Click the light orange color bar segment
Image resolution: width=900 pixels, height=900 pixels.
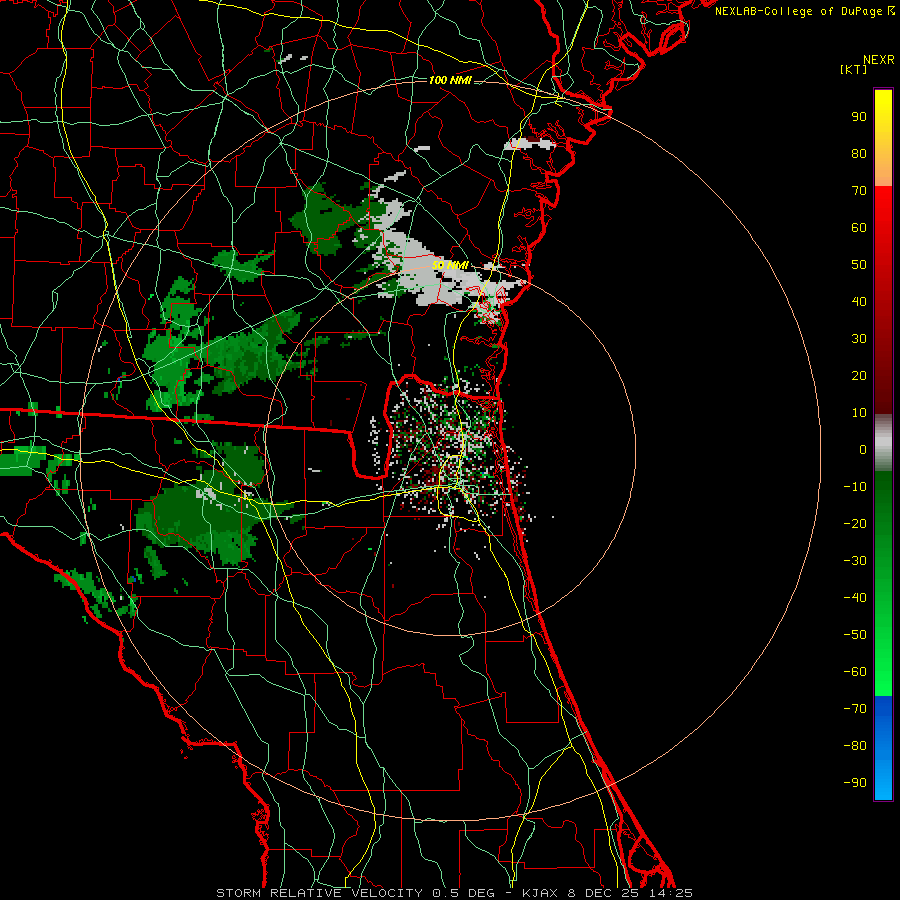point(883,172)
